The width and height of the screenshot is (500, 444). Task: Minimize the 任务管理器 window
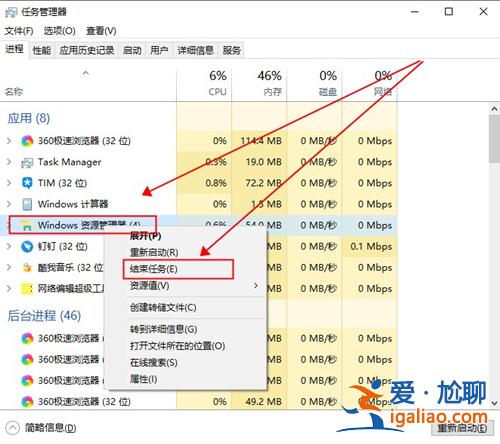pyautogui.click(x=415, y=12)
